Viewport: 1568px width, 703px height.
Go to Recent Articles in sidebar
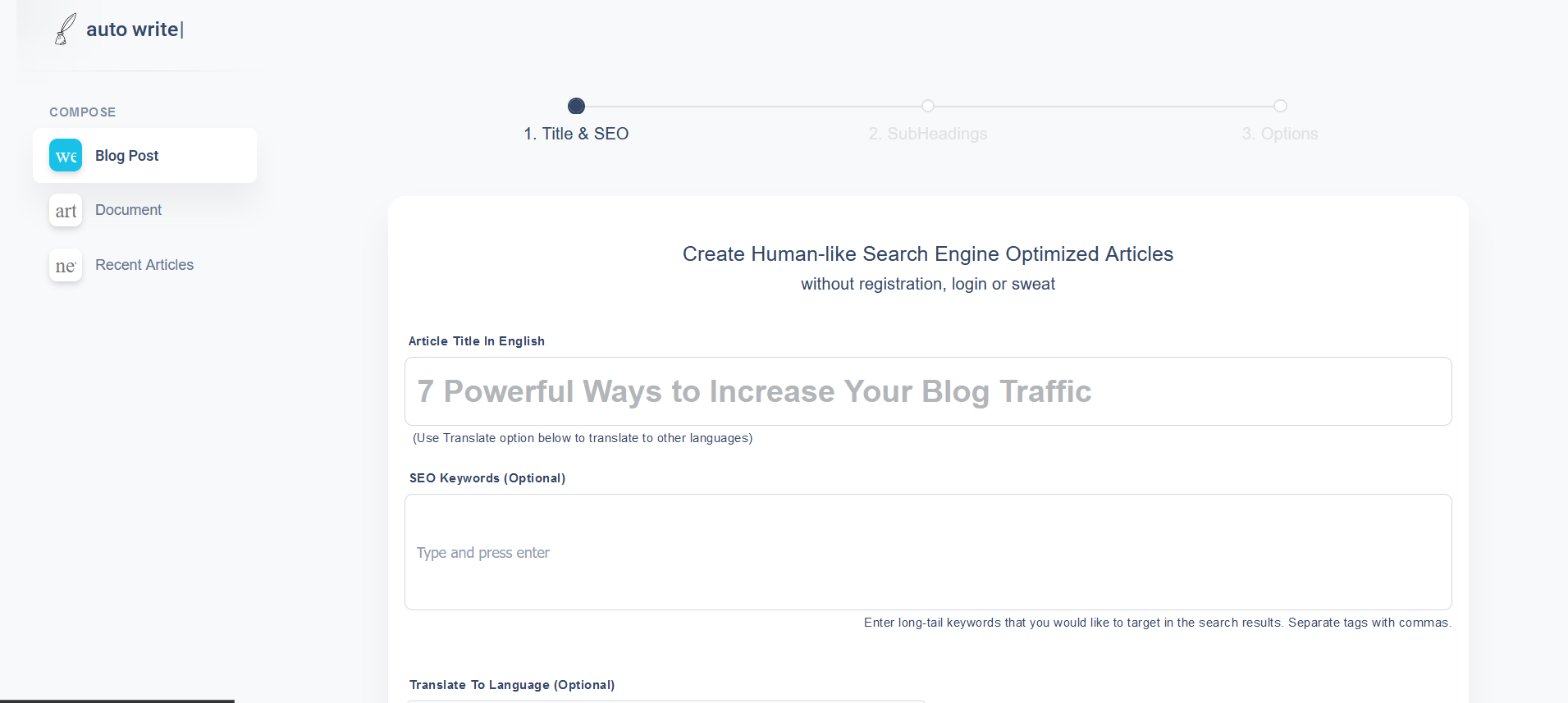(144, 265)
